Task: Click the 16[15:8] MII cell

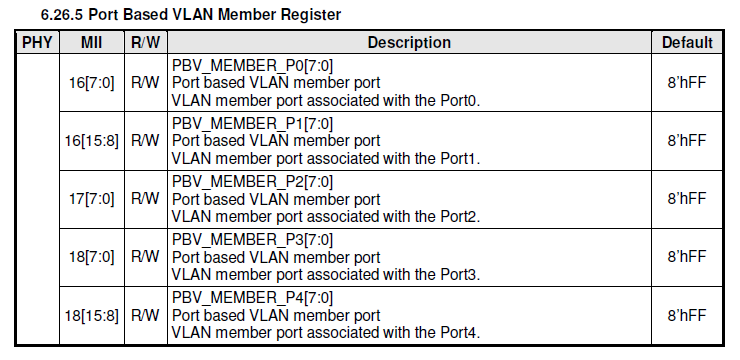Action: pos(92,141)
